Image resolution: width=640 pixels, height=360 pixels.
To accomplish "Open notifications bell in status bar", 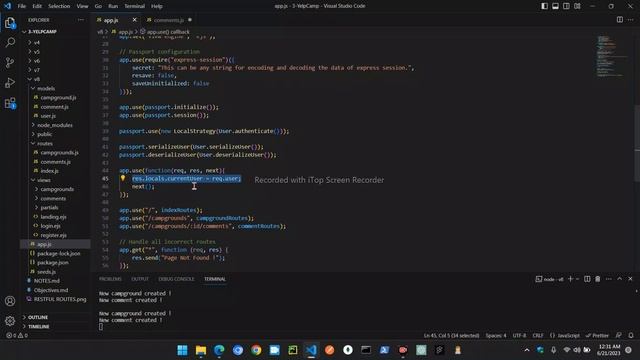I will pos(631,335).
